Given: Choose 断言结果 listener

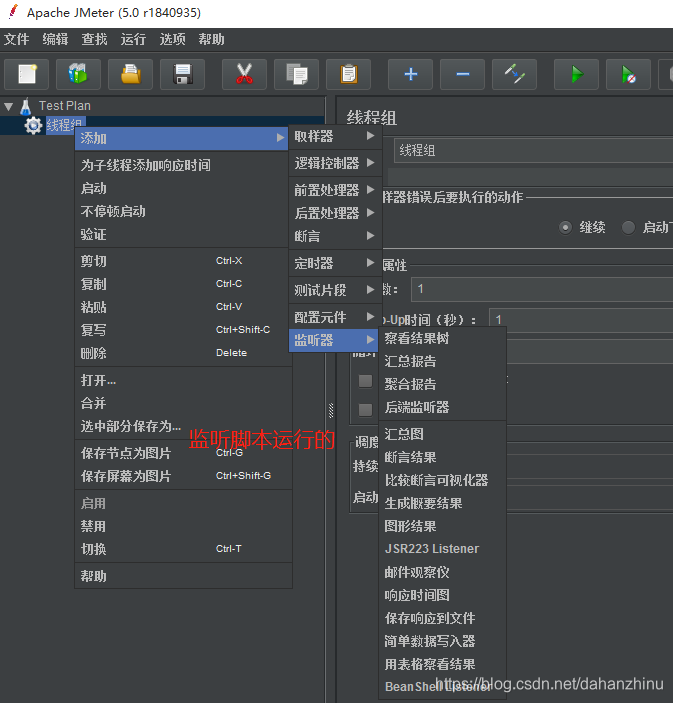Looking at the screenshot, I should point(443,457).
